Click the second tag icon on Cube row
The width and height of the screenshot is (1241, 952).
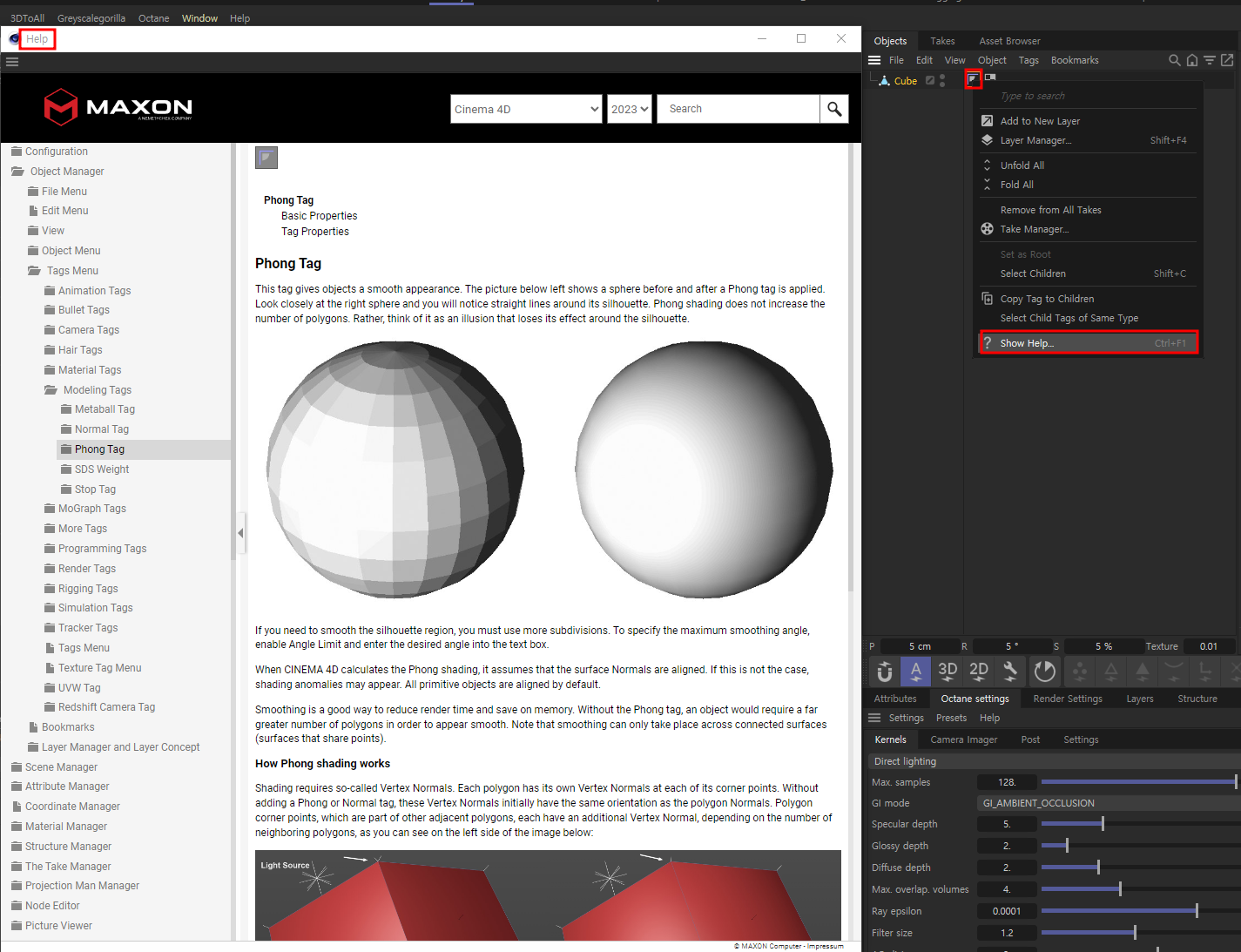(990, 78)
